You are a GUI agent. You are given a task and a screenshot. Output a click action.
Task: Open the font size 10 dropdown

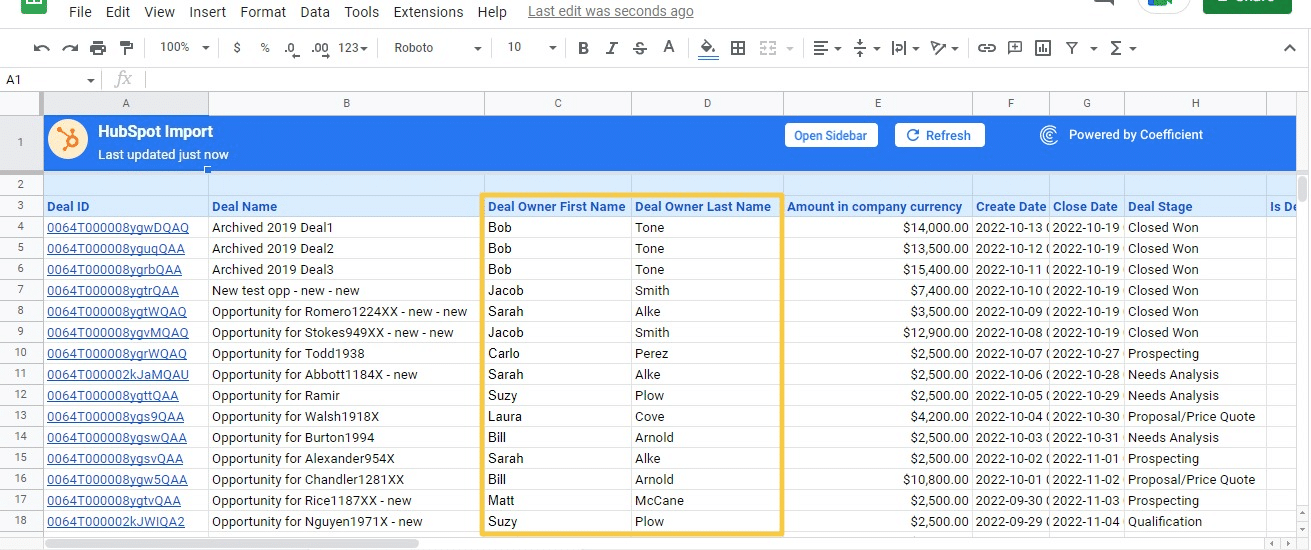click(x=531, y=48)
